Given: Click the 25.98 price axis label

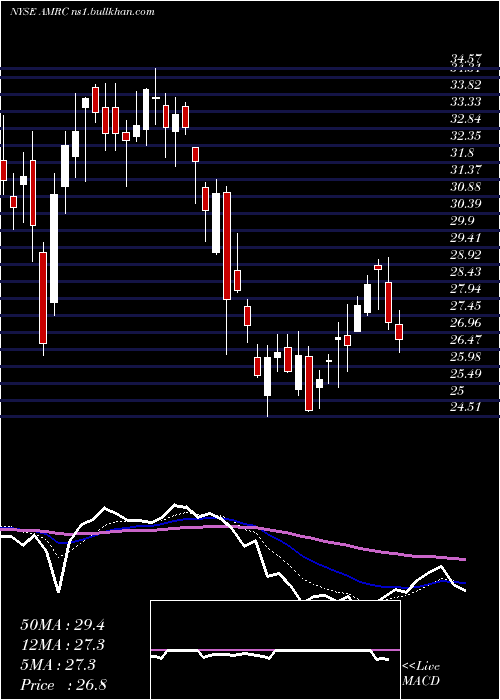Looking at the screenshot, I should 466,357.
